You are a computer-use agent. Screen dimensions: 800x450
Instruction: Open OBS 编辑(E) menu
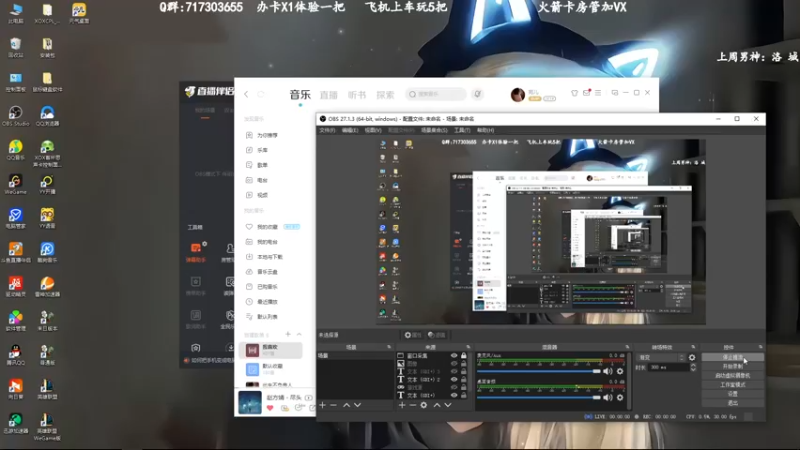tap(350, 131)
